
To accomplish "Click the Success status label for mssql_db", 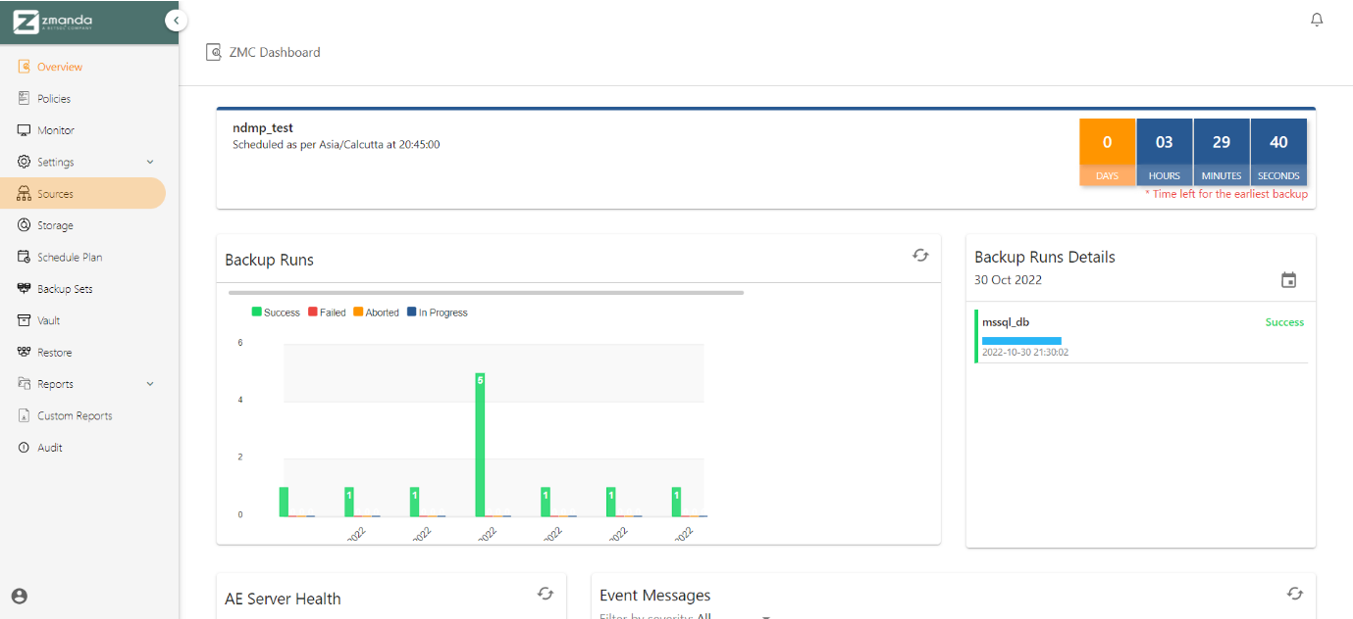I will 1285,322.
